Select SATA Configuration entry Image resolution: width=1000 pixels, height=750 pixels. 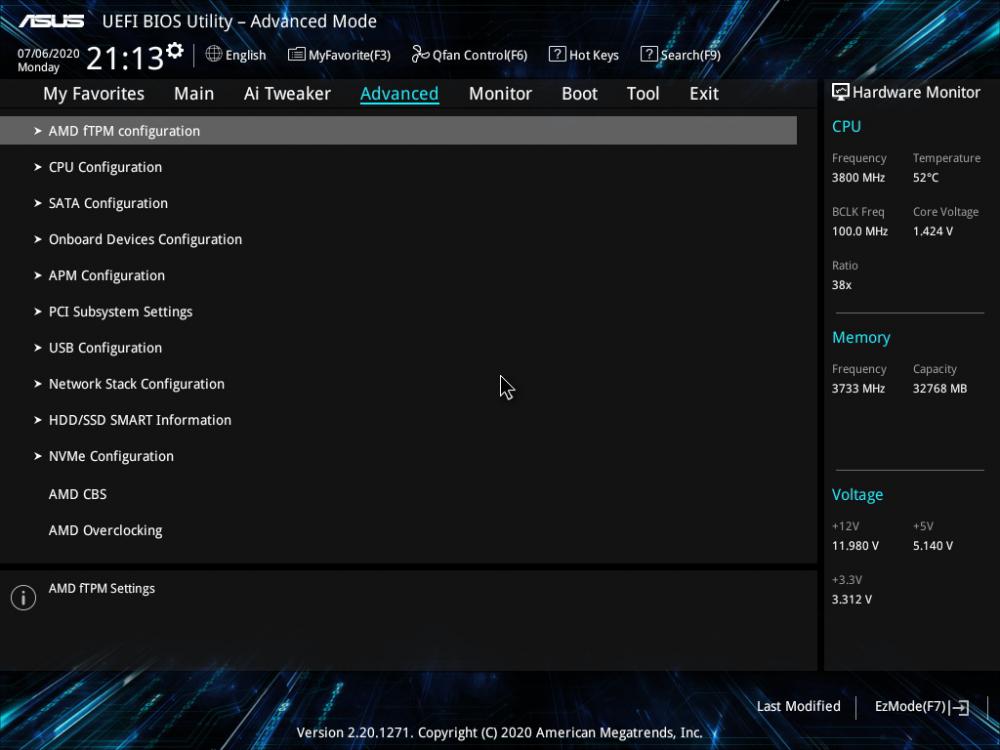tap(108, 203)
